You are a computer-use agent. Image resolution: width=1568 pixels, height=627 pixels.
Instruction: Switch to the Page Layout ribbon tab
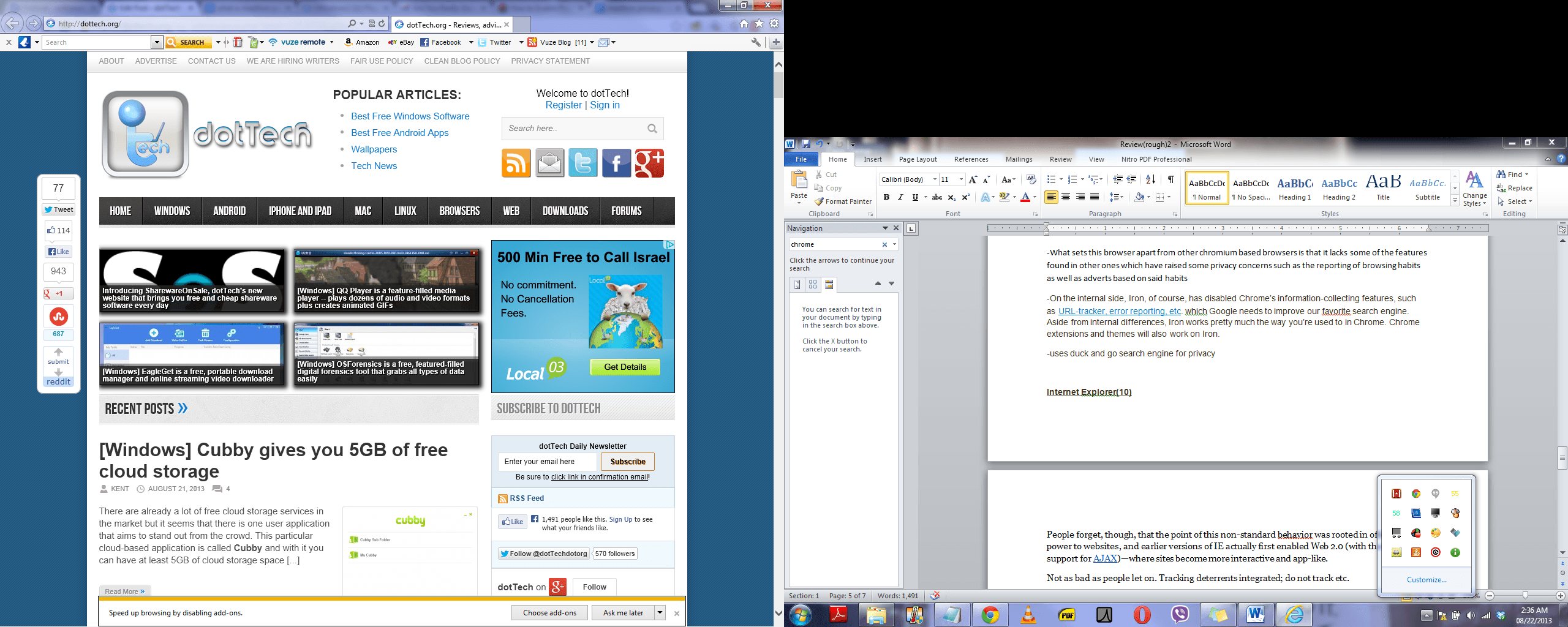(918, 159)
